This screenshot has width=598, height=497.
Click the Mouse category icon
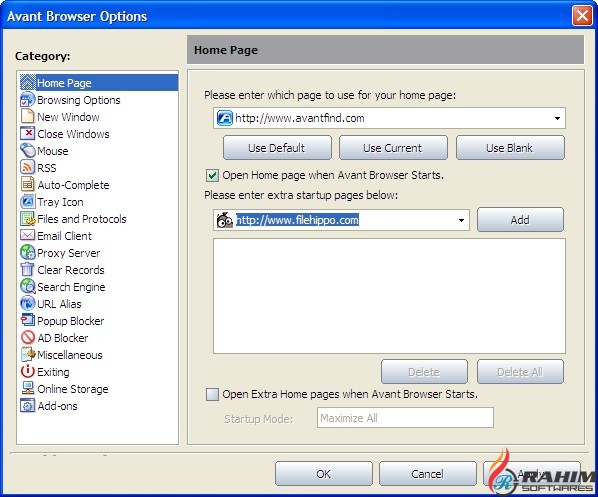[x=27, y=150]
